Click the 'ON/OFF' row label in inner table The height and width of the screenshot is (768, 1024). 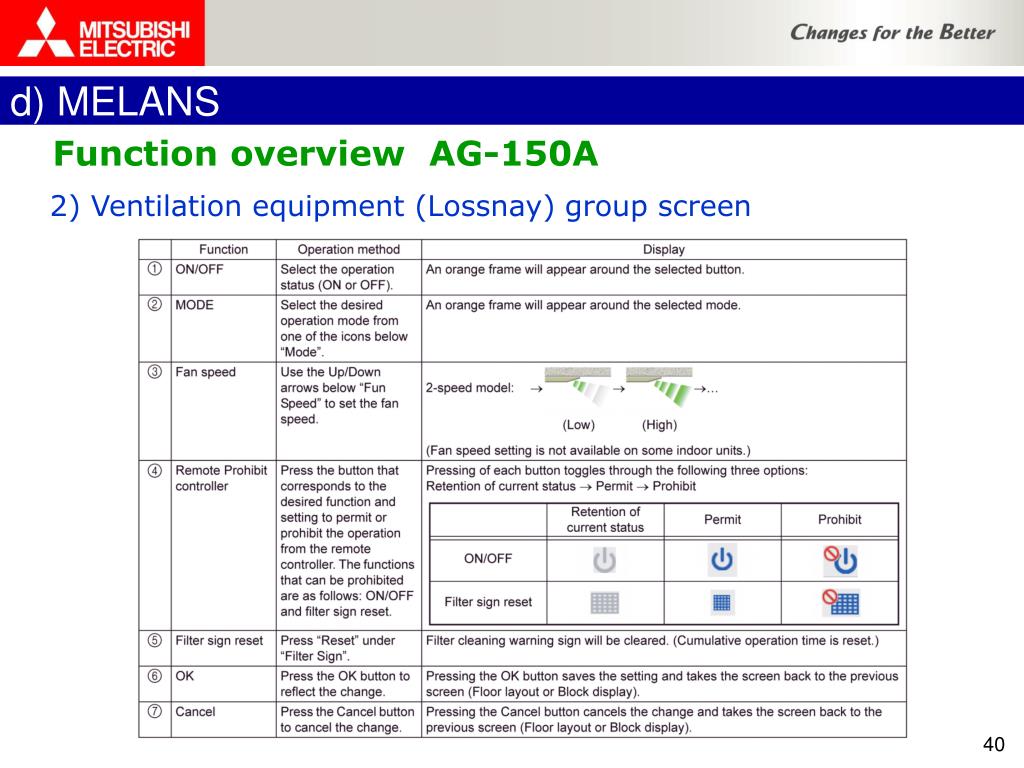pos(488,558)
